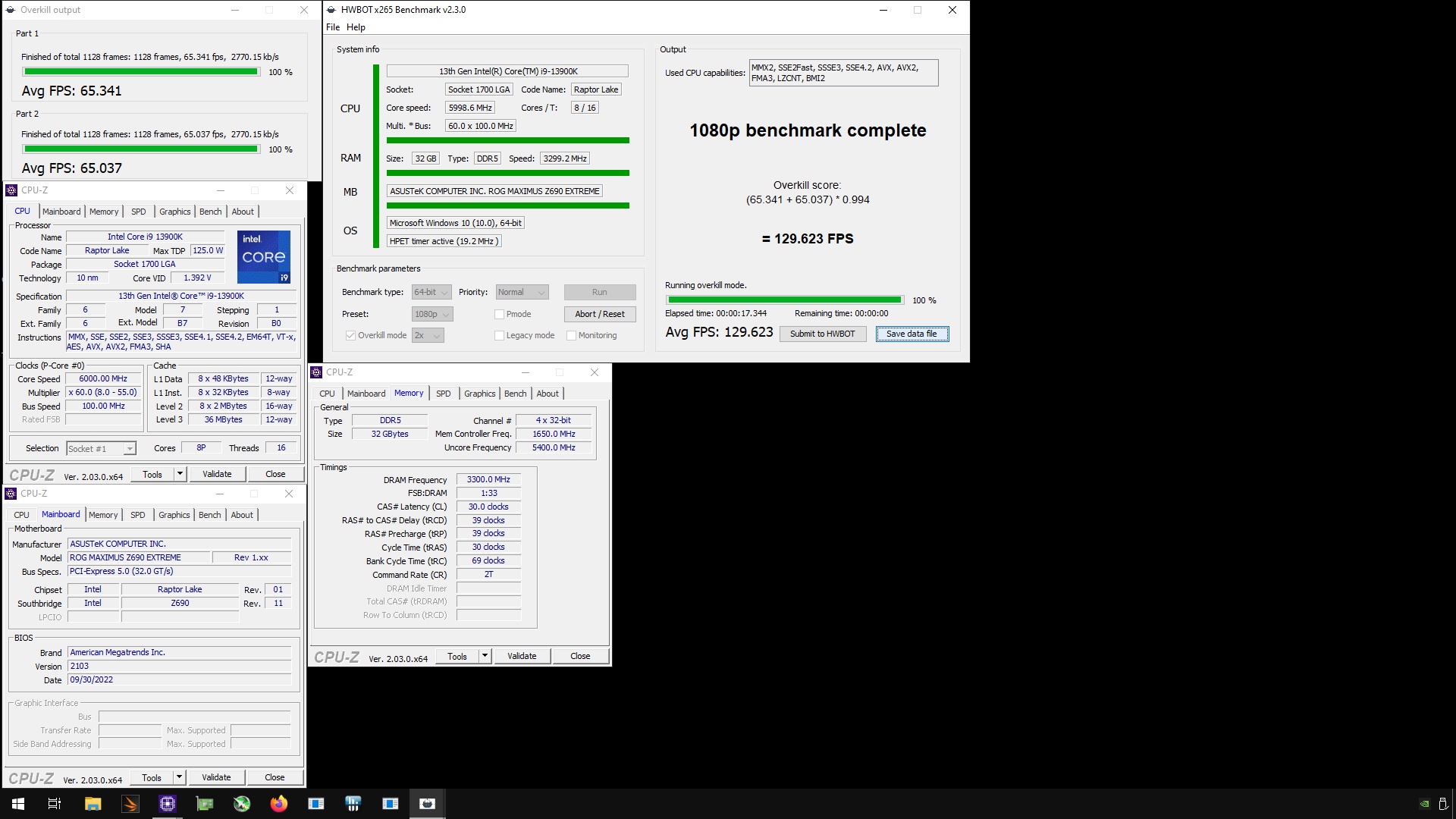Screen dimensions: 1456x819
Task: Click the Used CPU capabilities text box
Action: 843,73
